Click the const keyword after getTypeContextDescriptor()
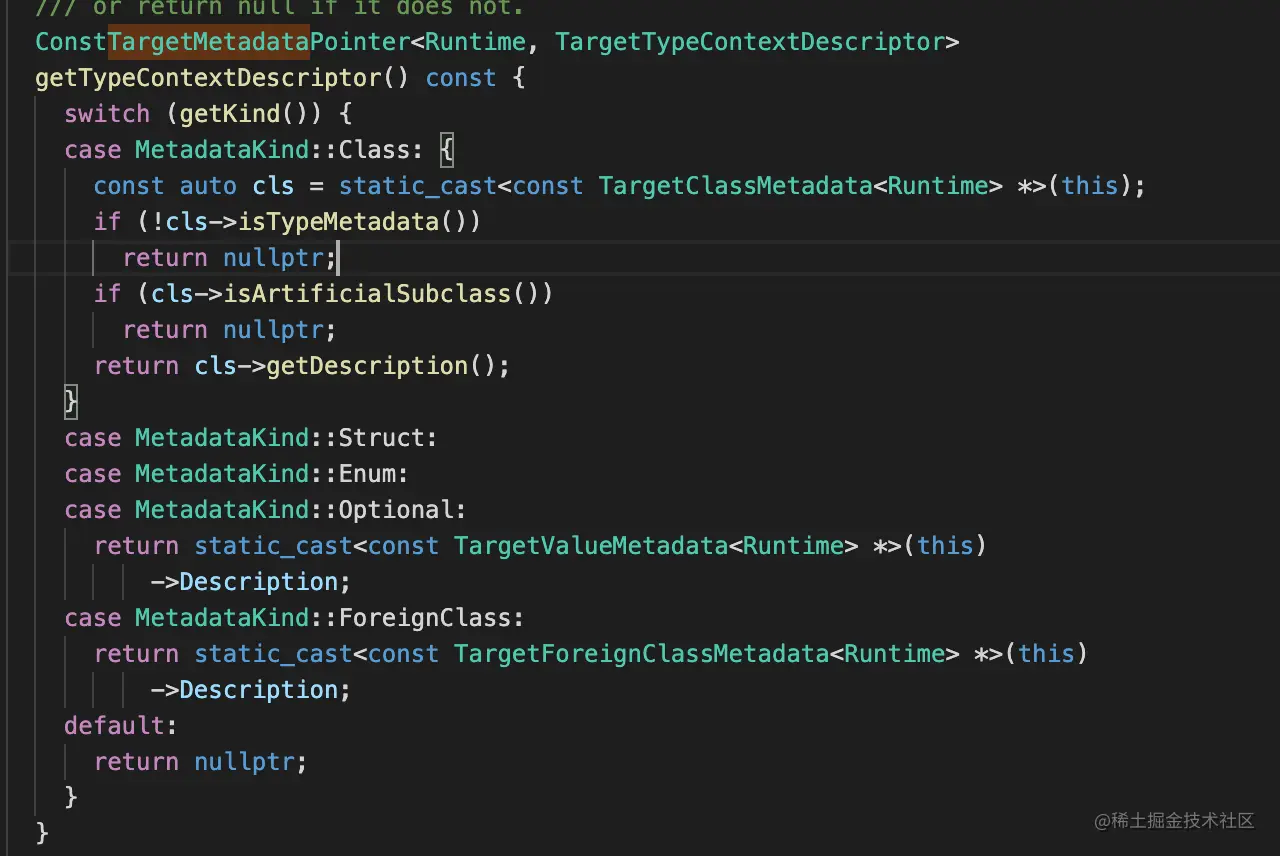This screenshot has width=1280, height=856. click(x=461, y=78)
